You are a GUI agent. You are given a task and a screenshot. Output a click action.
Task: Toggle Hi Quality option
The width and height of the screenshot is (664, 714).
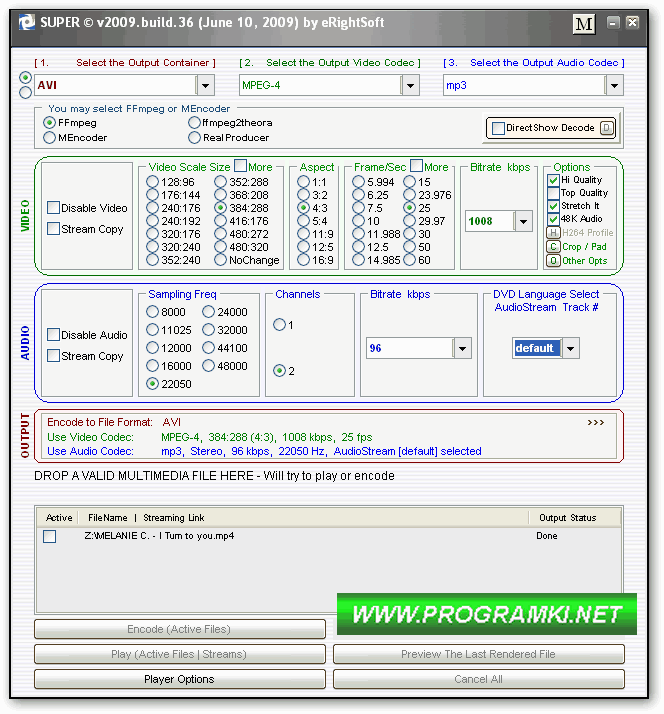[x=553, y=180]
